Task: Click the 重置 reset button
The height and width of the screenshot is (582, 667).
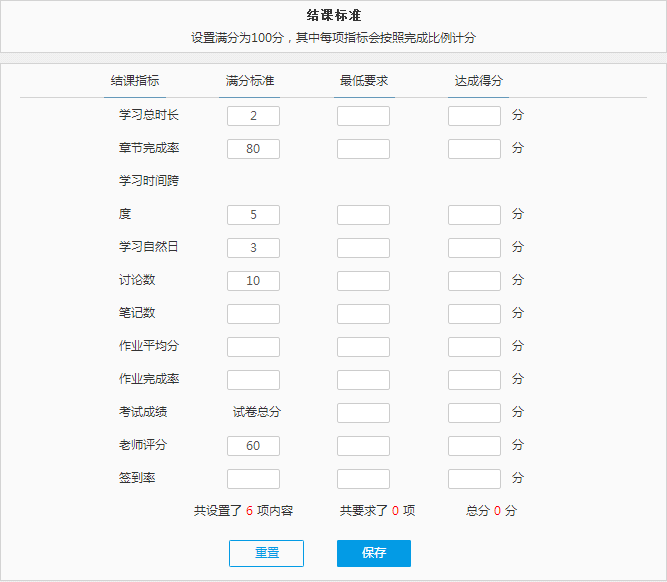Action: coord(266,553)
